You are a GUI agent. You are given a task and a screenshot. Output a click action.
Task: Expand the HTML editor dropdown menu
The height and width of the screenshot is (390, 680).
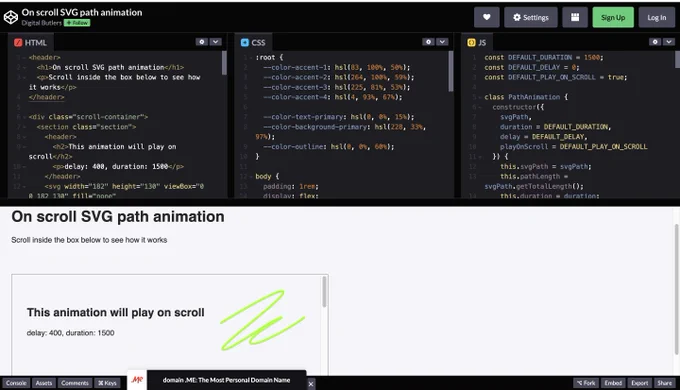click(216, 42)
